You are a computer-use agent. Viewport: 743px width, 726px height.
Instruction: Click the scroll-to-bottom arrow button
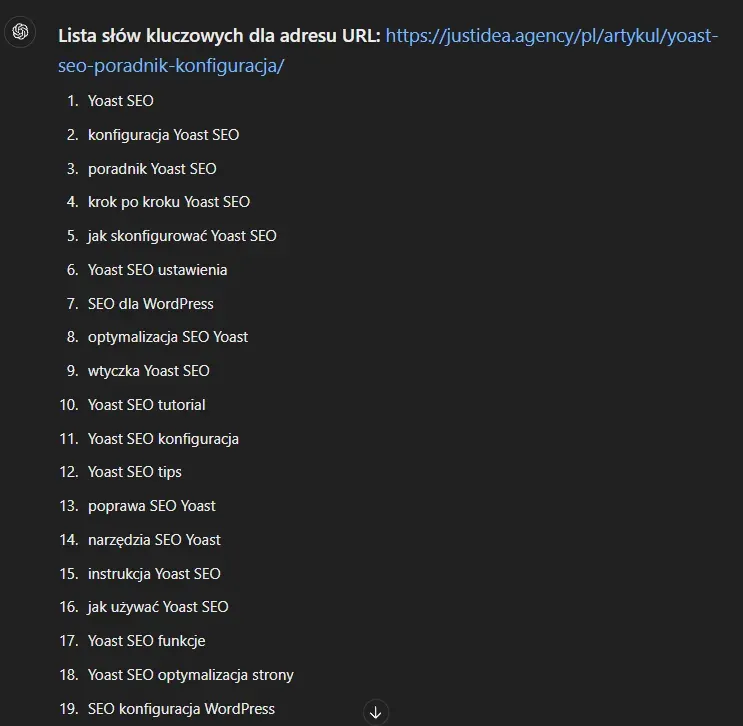pos(376,712)
